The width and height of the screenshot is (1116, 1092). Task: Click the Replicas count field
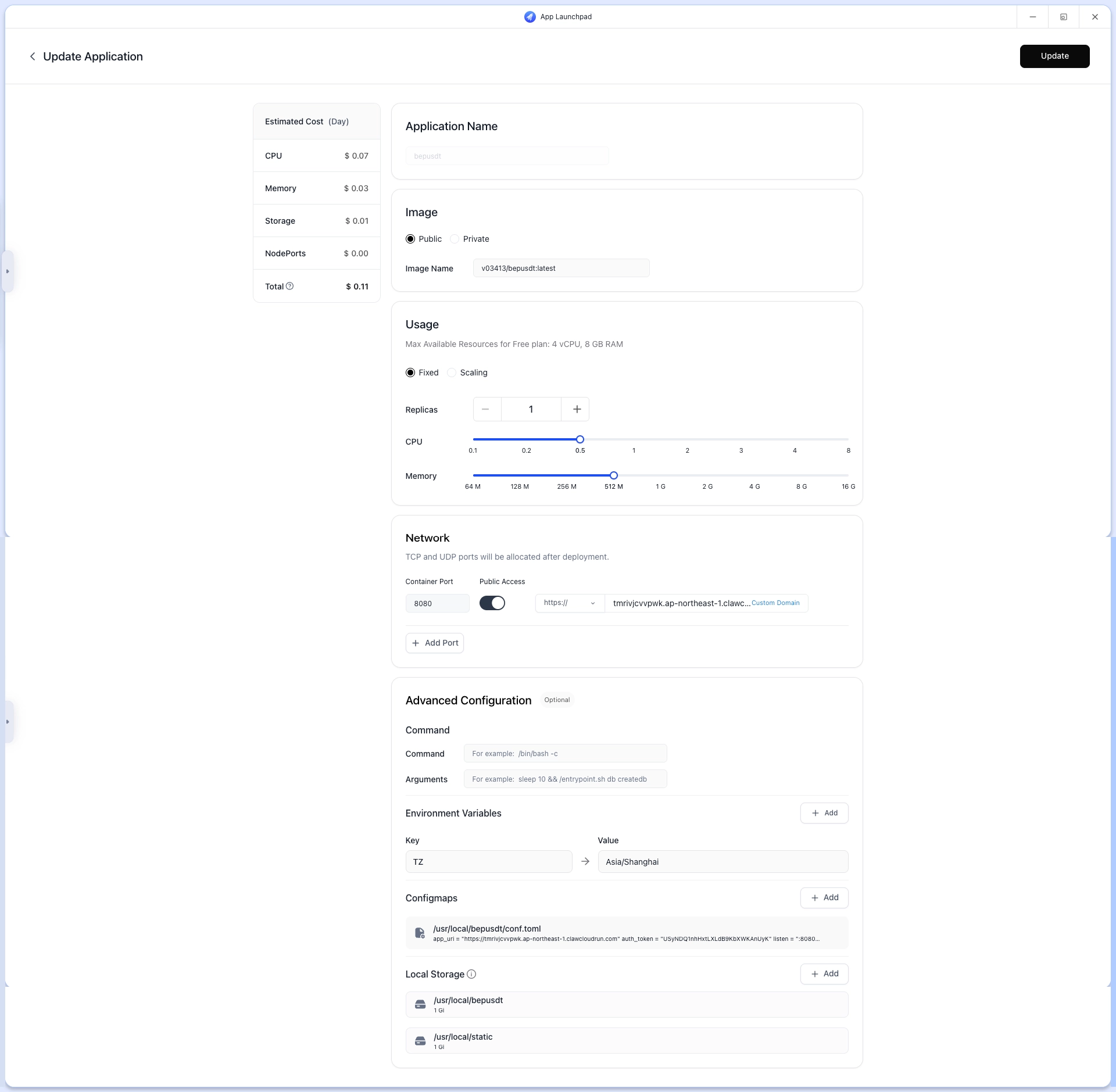click(531, 409)
